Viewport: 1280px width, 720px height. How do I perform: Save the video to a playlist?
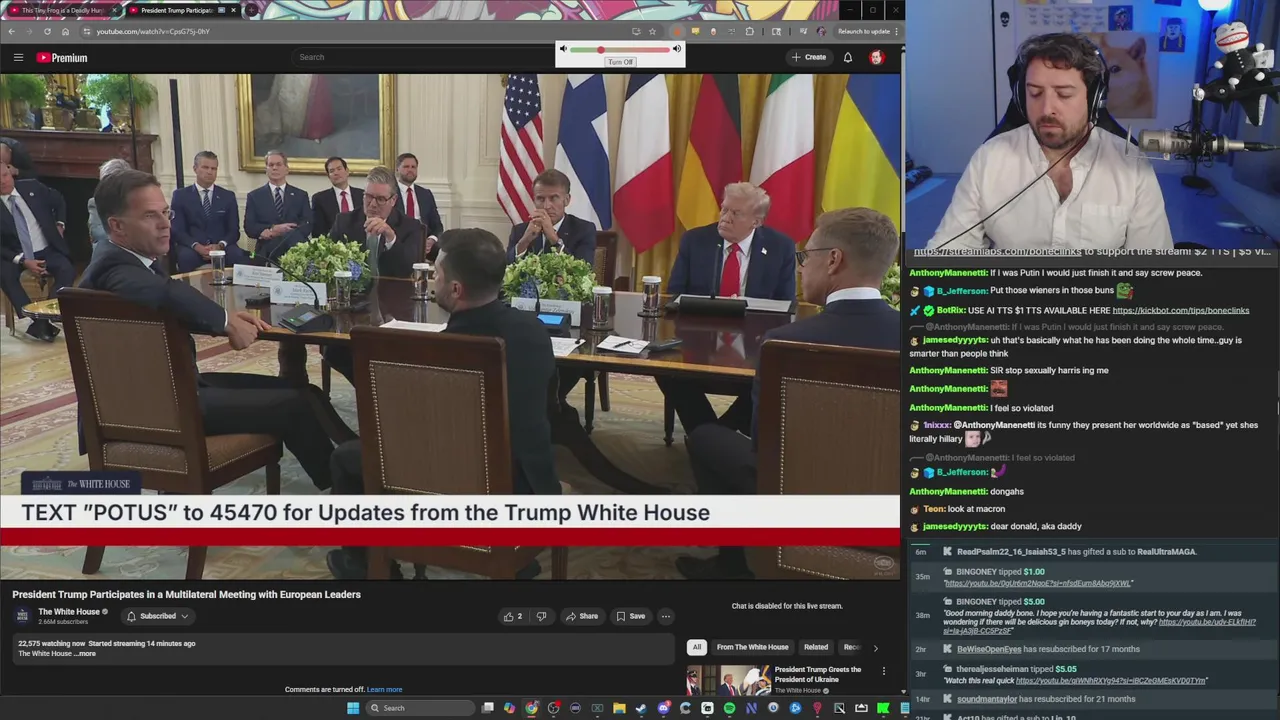click(x=631, y=616)
